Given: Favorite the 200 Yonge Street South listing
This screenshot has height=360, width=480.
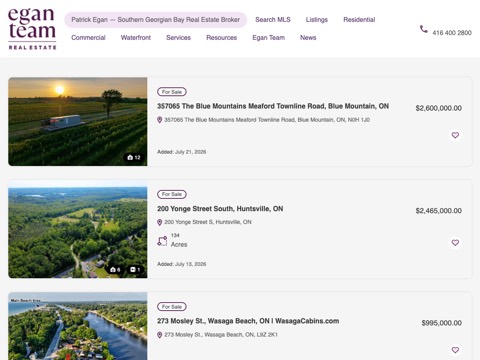Looking at the screenshot, I should click(x=455, y=243).
